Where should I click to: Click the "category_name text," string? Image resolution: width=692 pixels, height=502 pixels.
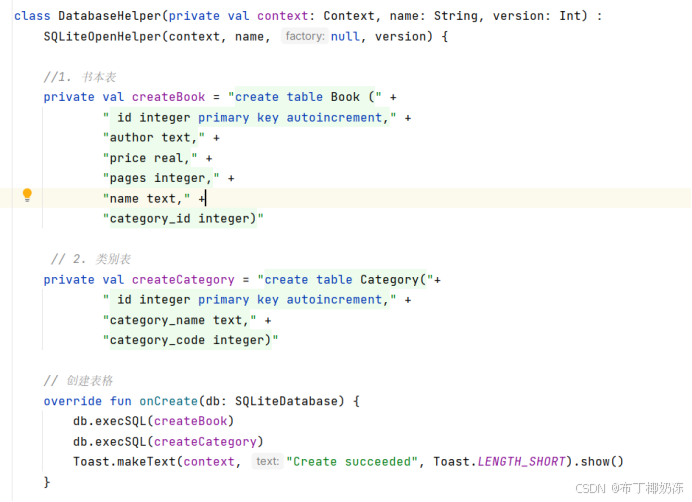pos(180,320)
